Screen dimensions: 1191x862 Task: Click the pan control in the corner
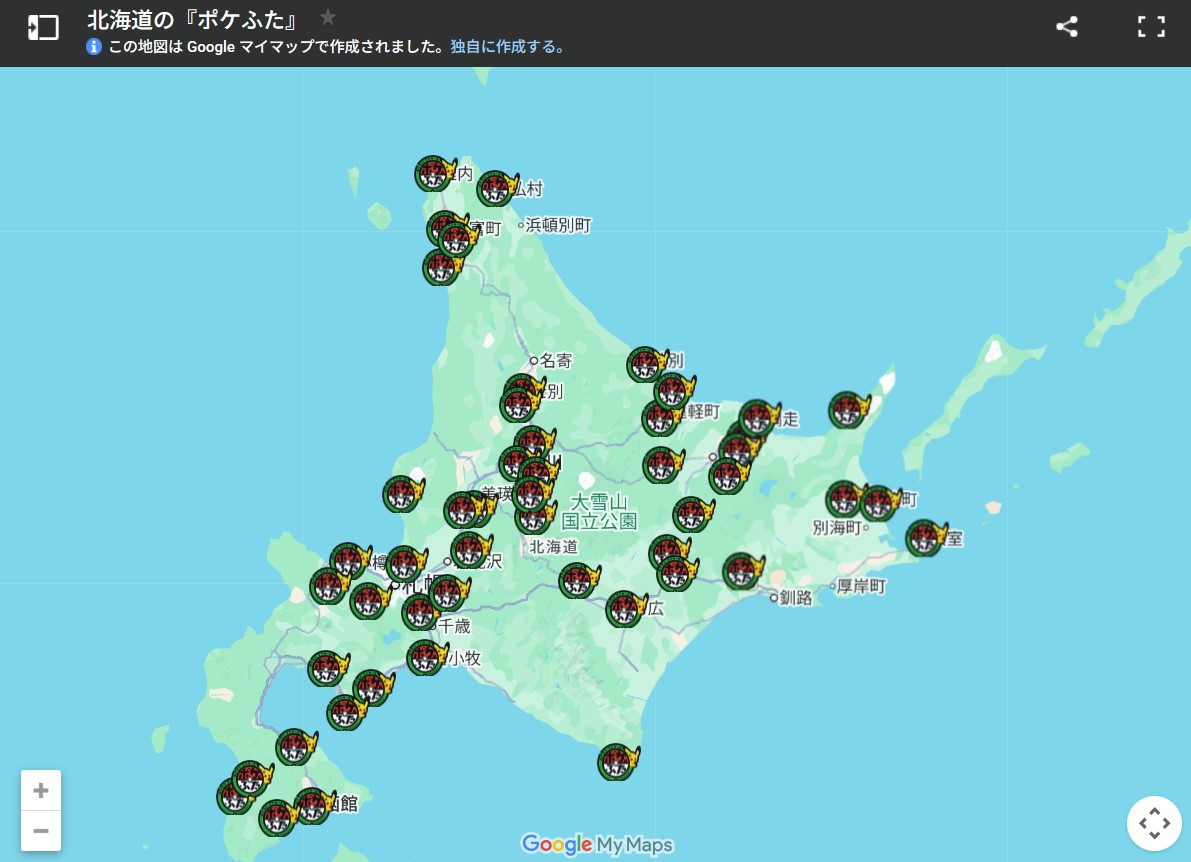1154,824
